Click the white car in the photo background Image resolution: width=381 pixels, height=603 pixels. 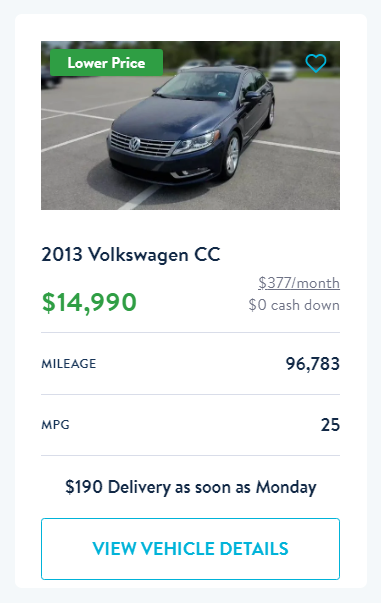(283, 70)
